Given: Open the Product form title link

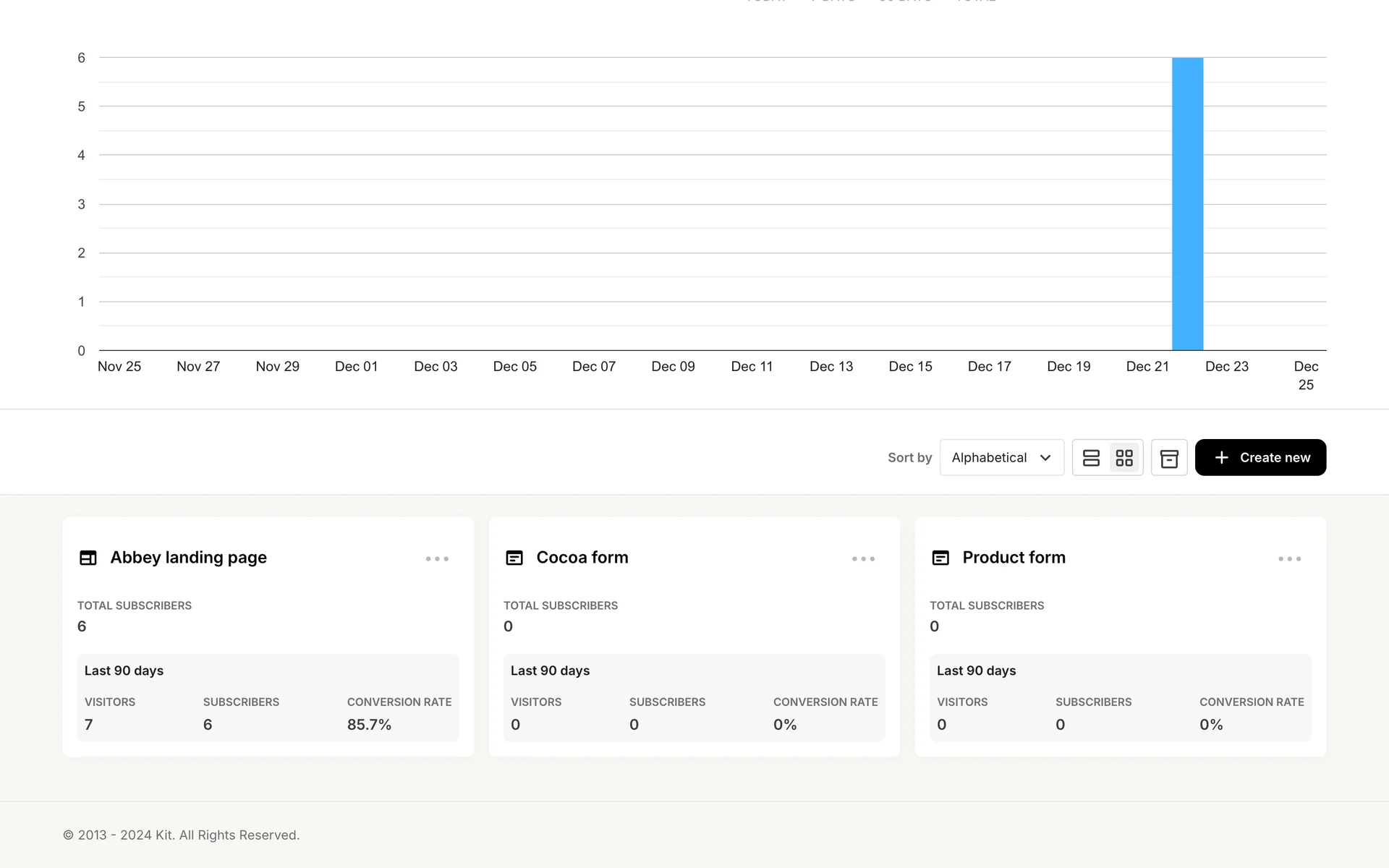Looking at the screenshot, I should coord(1014,558).
